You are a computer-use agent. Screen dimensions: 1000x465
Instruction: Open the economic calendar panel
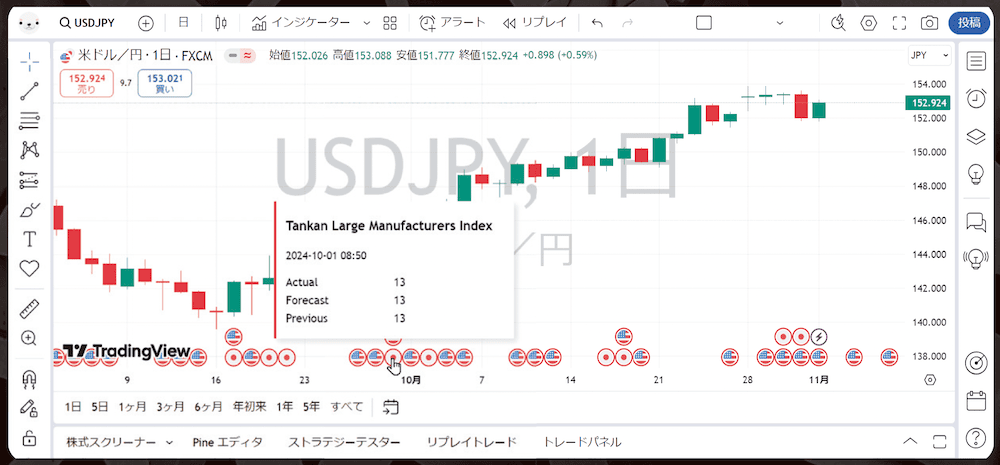976,401
